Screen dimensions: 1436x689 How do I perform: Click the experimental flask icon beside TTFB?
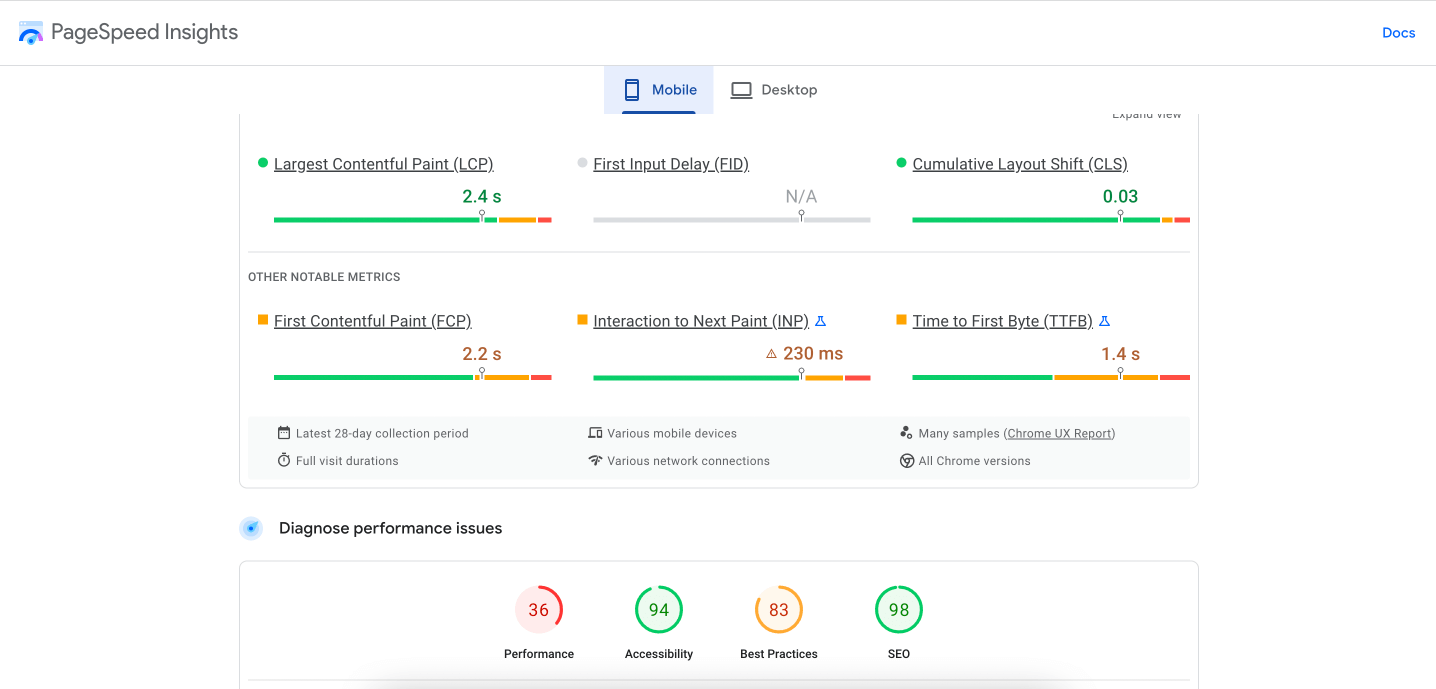click(1105, 321)
